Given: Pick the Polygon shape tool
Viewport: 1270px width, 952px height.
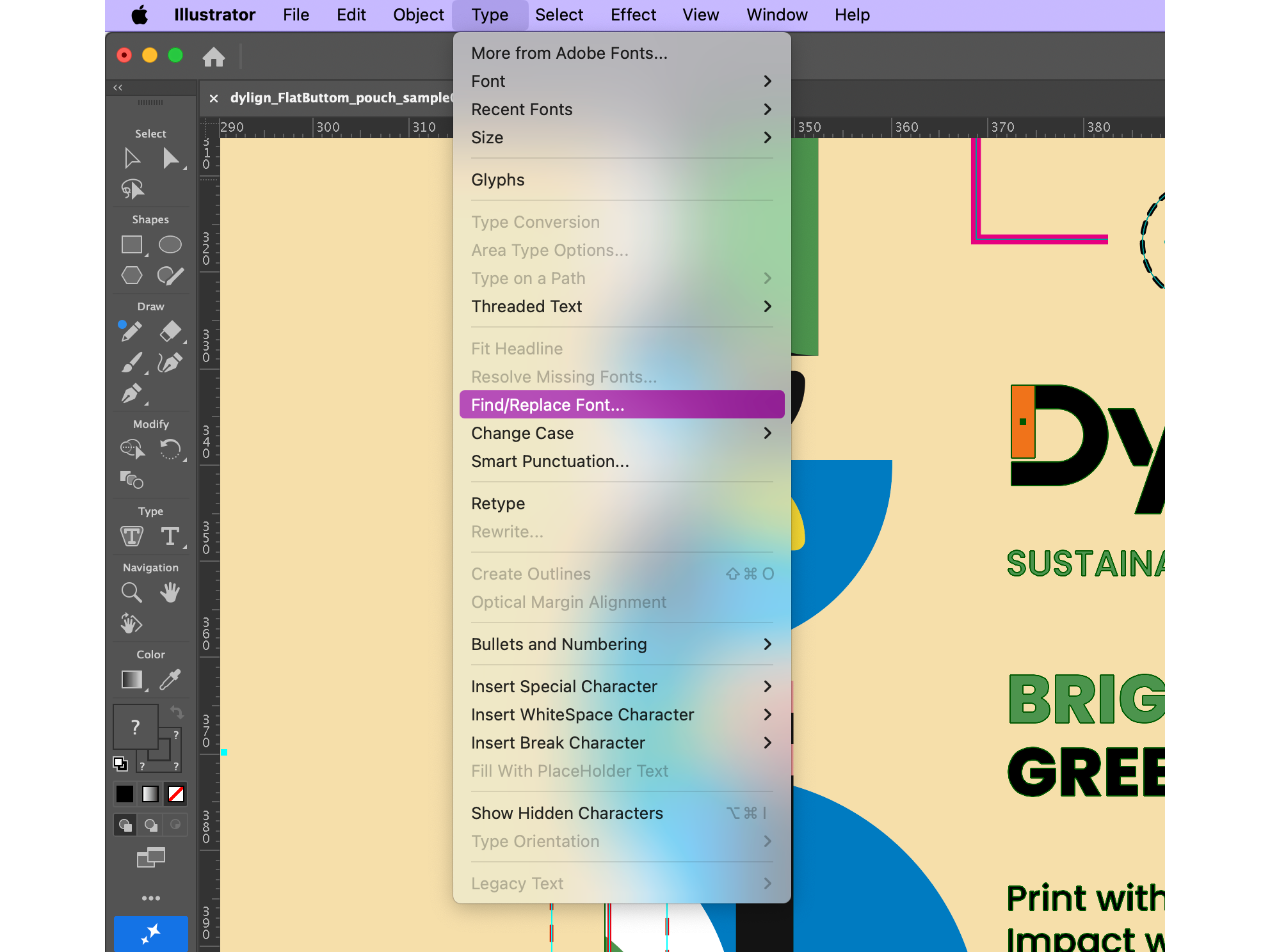Looking at the screenshot, I should [132, 275].
